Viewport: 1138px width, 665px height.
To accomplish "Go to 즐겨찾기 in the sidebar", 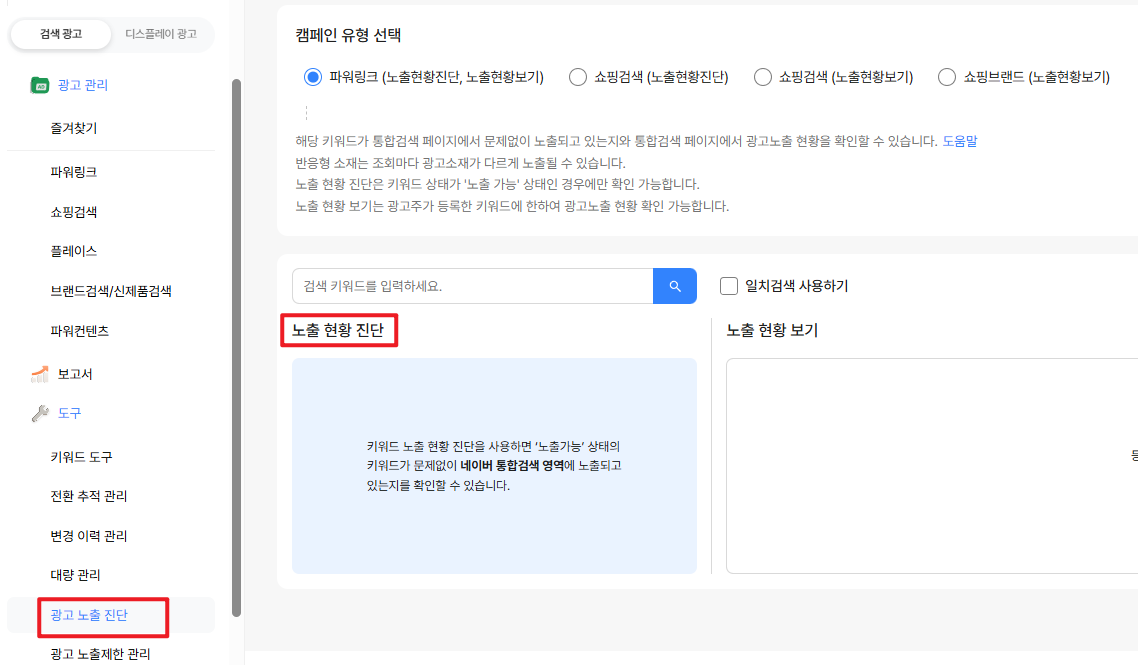I will click(73, 128).
